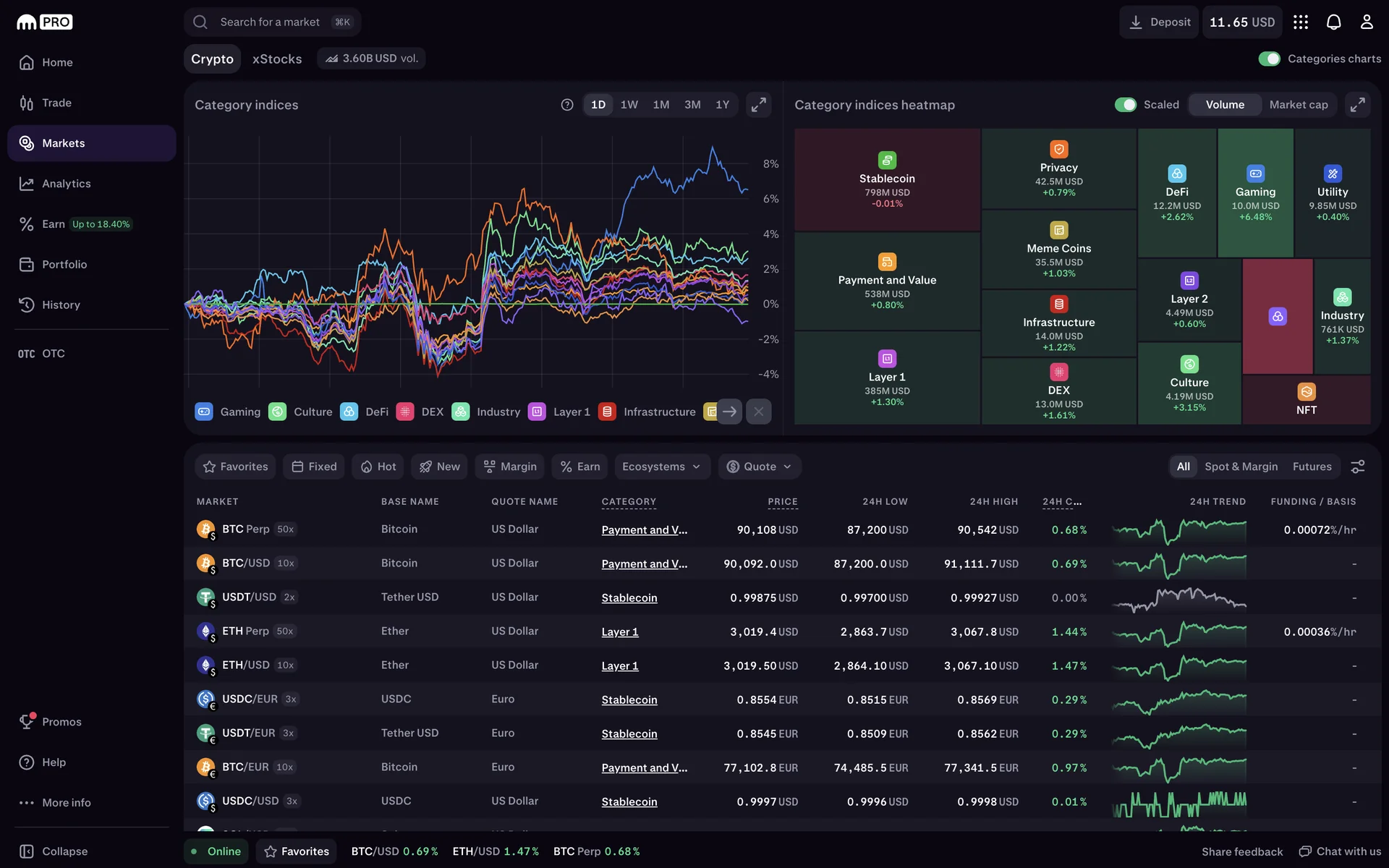Click the market search field
Viewport: 1389px width, 868px height.
point(271,22)
